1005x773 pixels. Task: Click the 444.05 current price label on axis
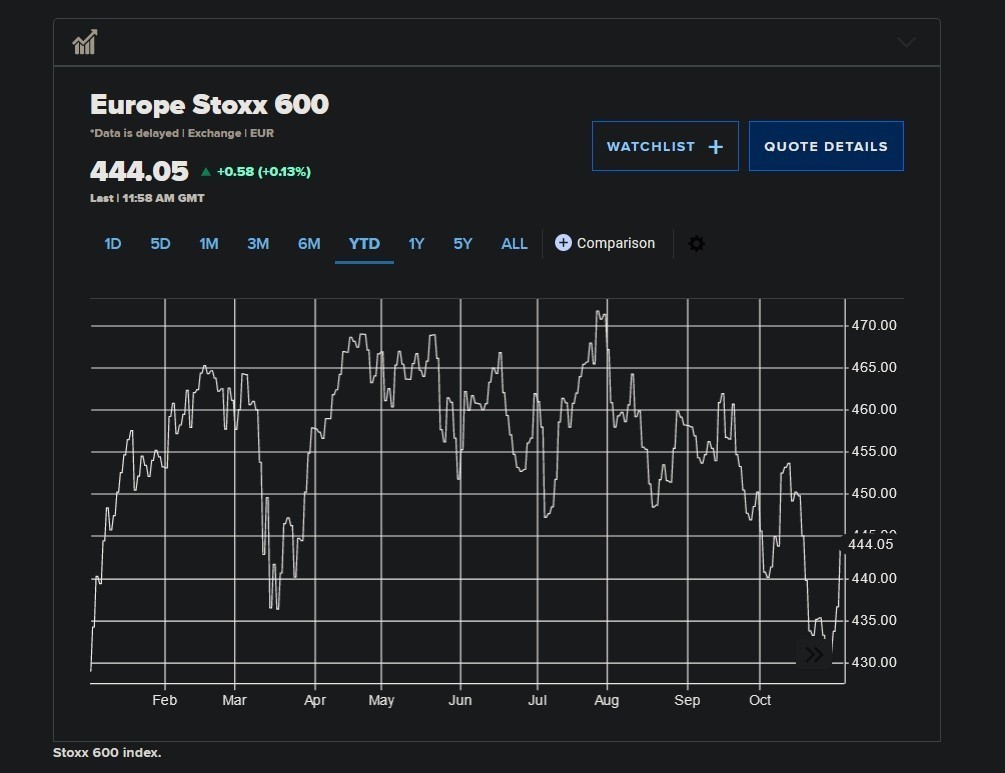870,545
